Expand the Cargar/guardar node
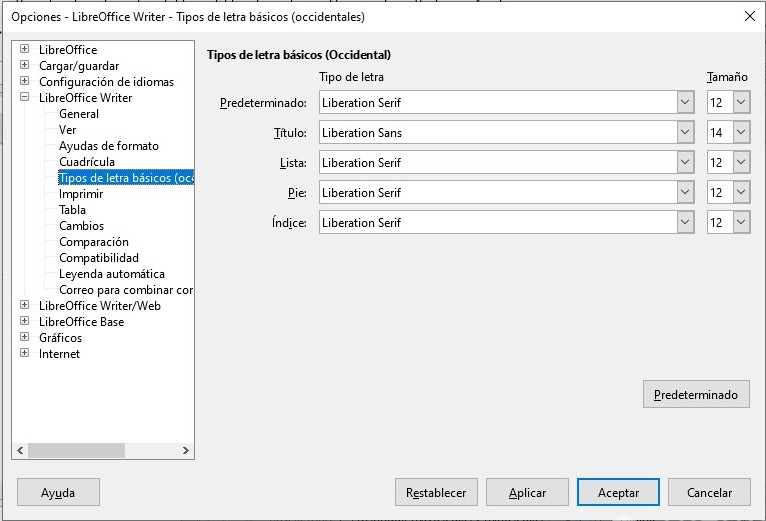The image size is (766, 521). click(24, 65)
